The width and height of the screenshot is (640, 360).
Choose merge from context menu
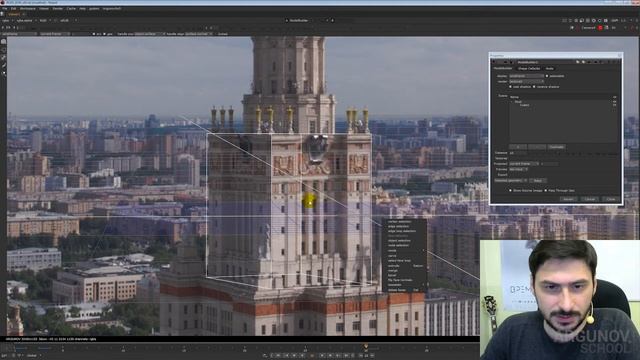pyautogui.click(x=393, y=271)
